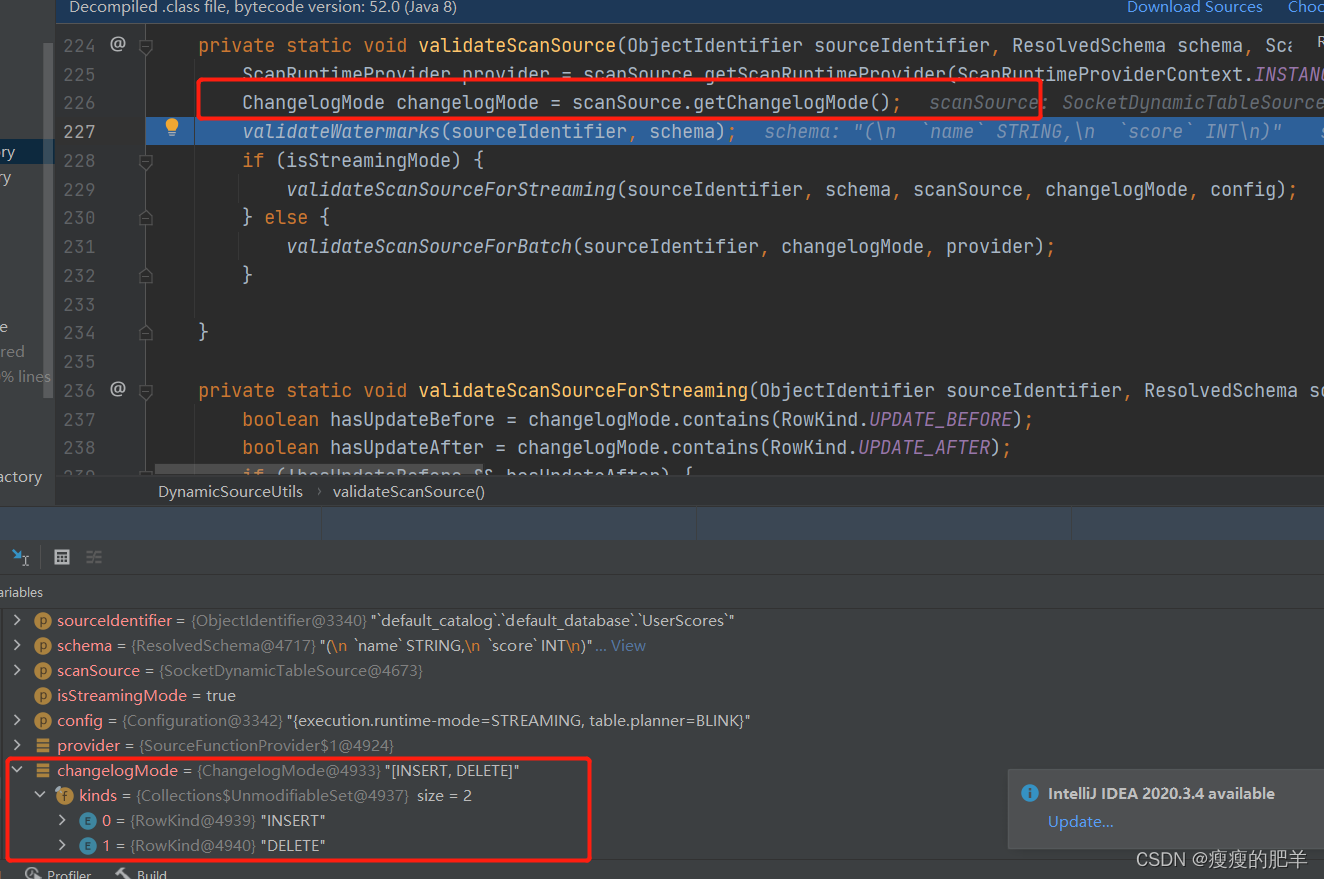Screen dimensions: 1324x879
Task: Click the parameter icon beside isStreamingMode variable
Action: [43, 696]
